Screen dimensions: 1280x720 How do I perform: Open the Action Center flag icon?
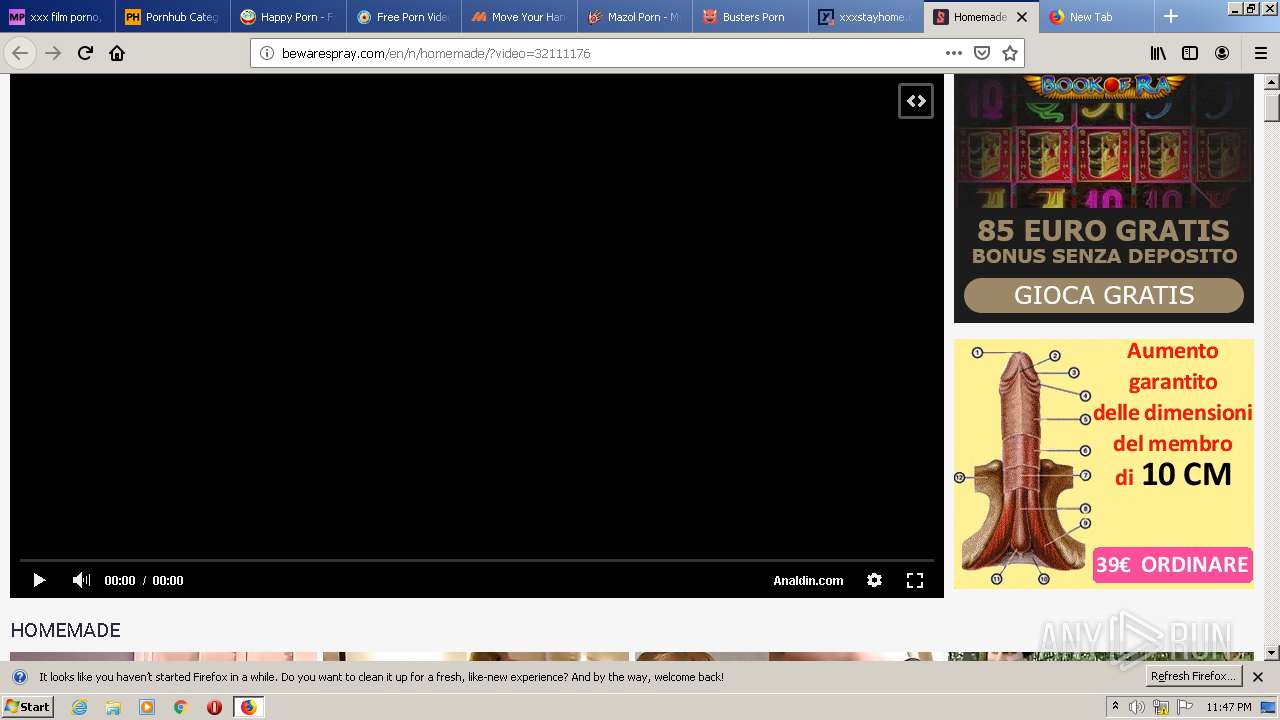pyautogui.click(x=1185, y=707)
